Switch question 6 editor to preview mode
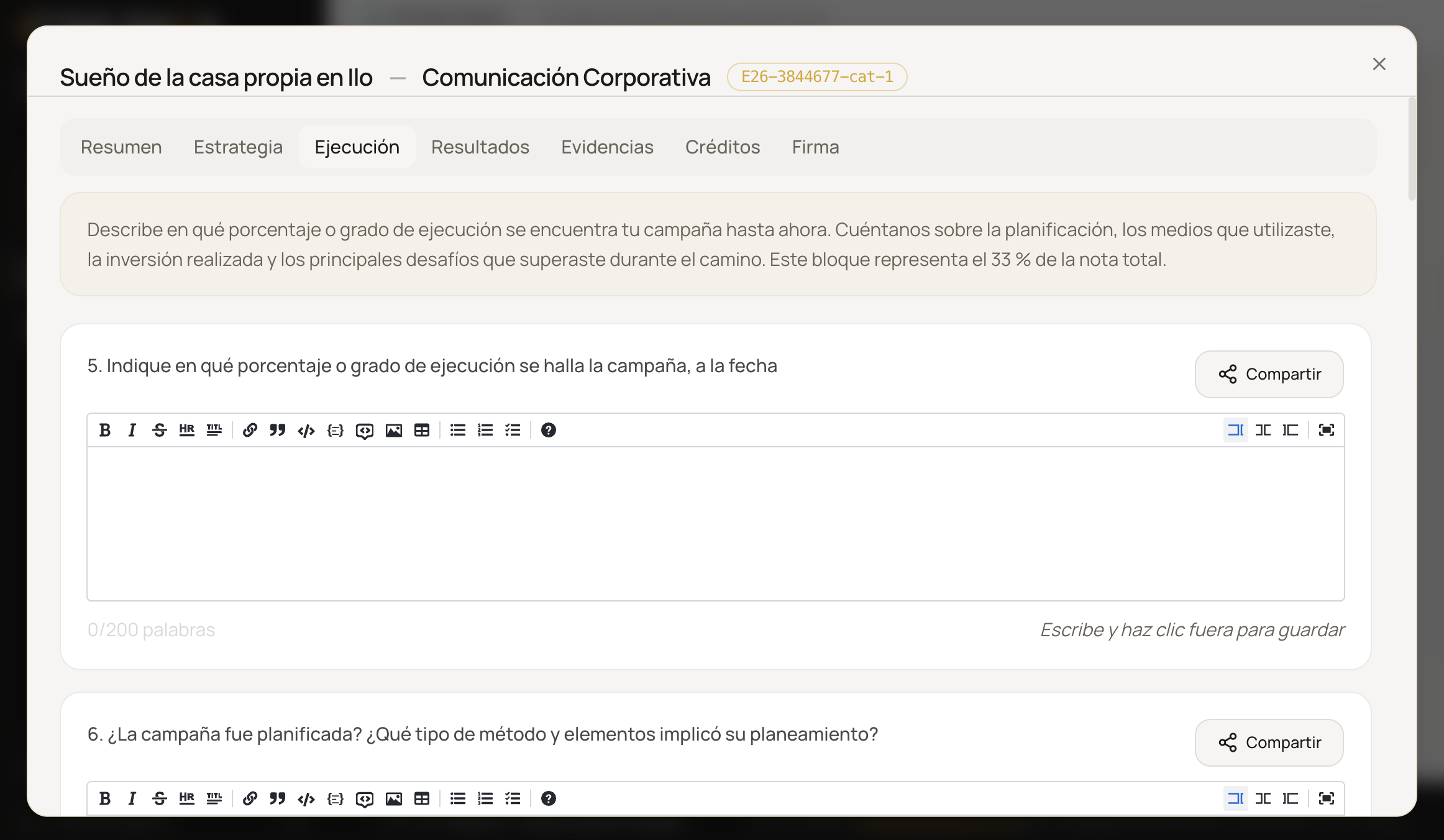The height and width of the screenshot is (840, 1444). [x=1291, y=798]
